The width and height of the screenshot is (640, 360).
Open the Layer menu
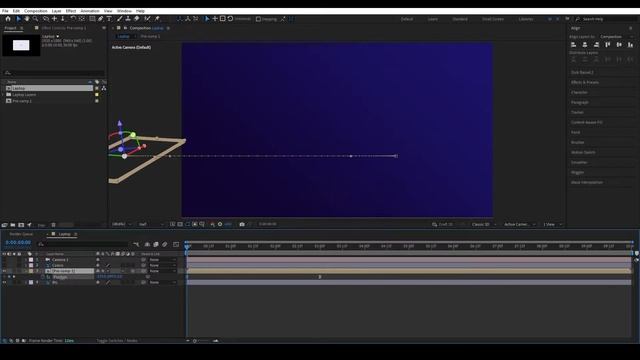coord(56,11)
